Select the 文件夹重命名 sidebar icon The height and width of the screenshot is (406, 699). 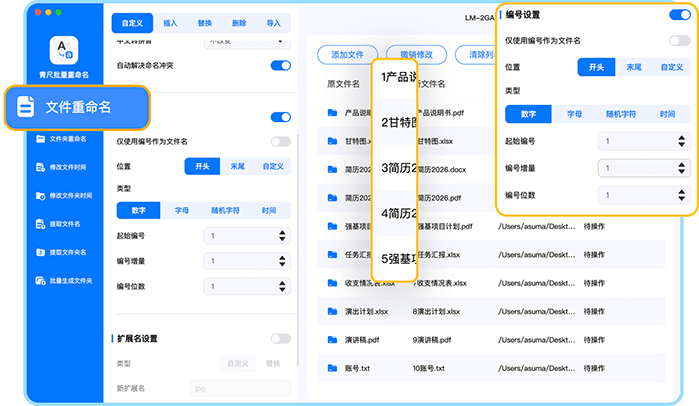click(41, 139)
